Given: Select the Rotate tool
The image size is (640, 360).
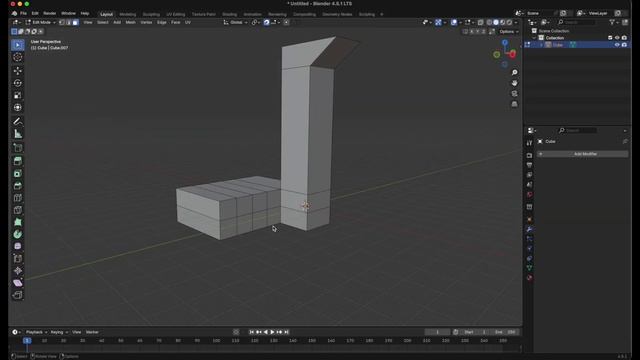Looking at the screenshot, I should click(18, 83).
